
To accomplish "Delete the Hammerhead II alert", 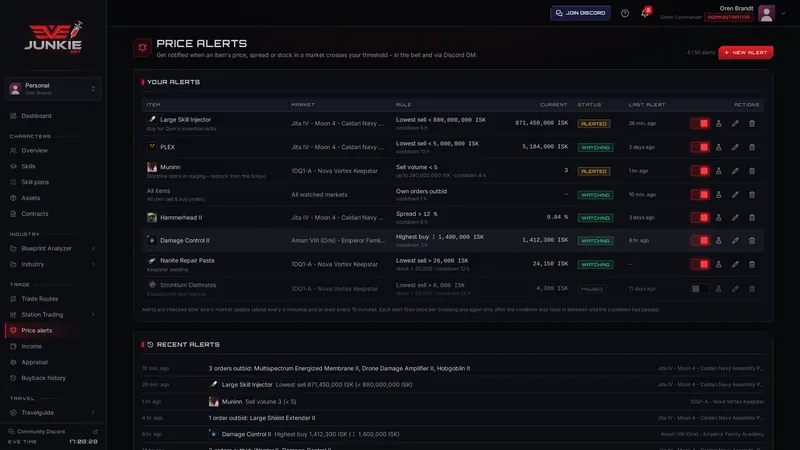I will (x=752, y=217).
